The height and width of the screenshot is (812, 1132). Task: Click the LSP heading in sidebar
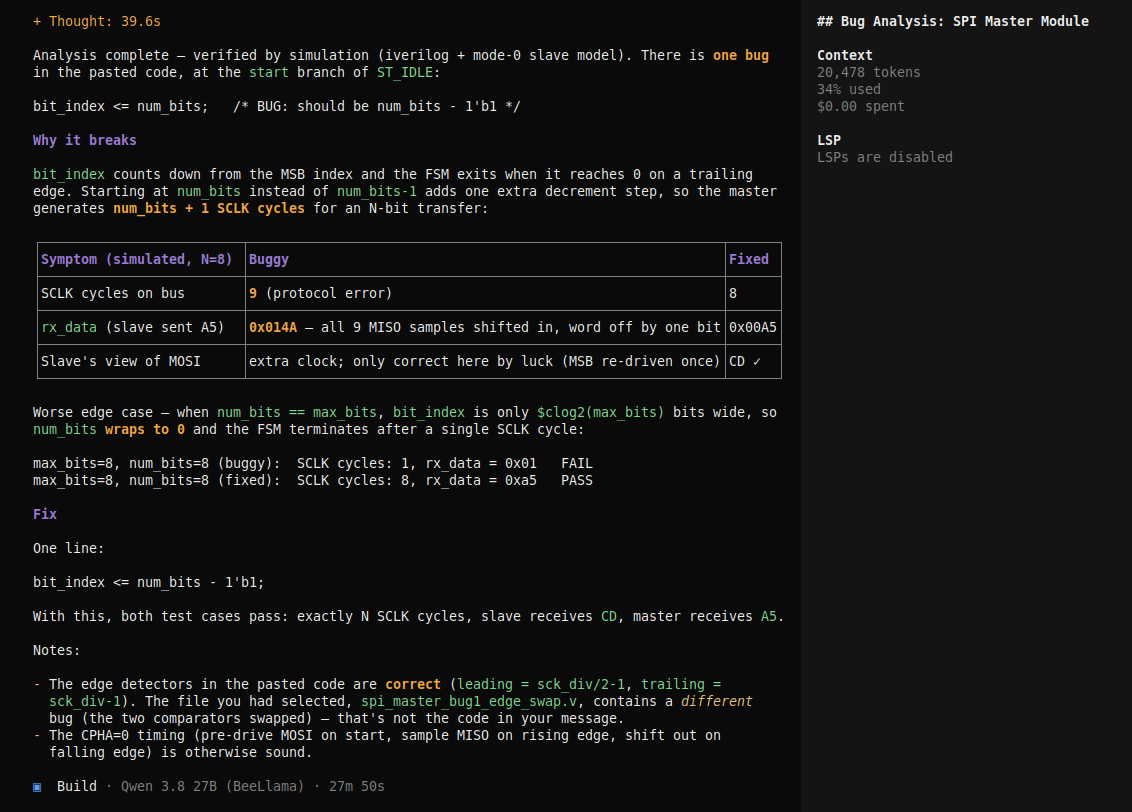[x=829, y=140]
